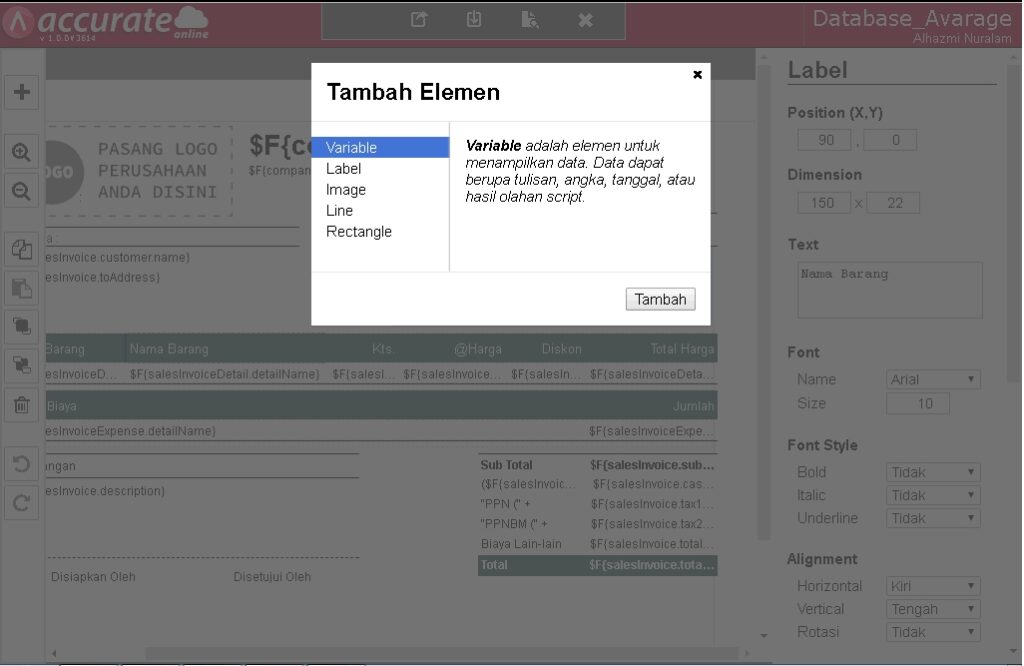The width and height of the screenshot is (1024, 666).
Task: Select Image element type
Action: point(346,190)
